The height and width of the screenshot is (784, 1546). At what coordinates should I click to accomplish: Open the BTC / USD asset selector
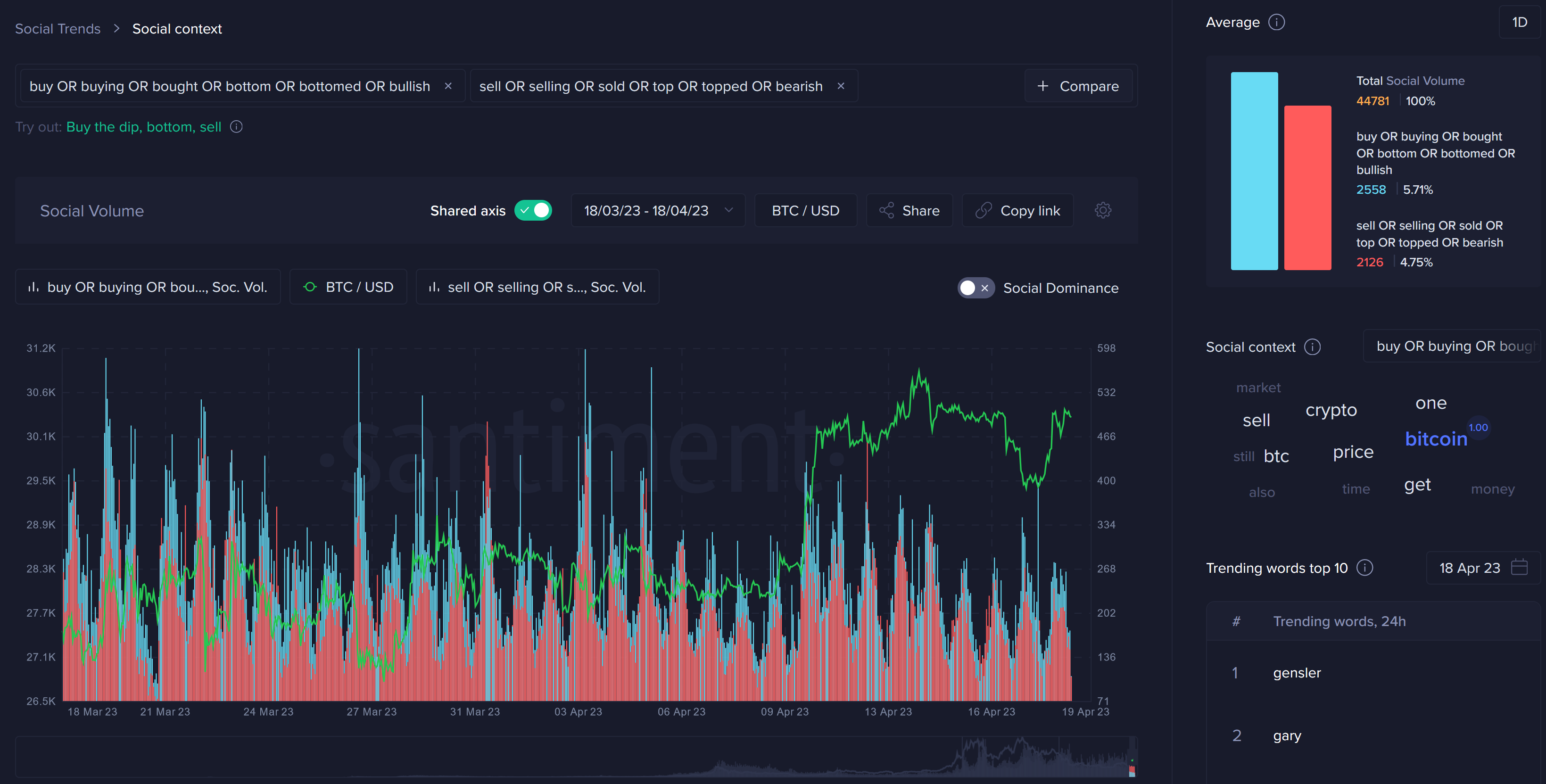(x=805, y=211)
